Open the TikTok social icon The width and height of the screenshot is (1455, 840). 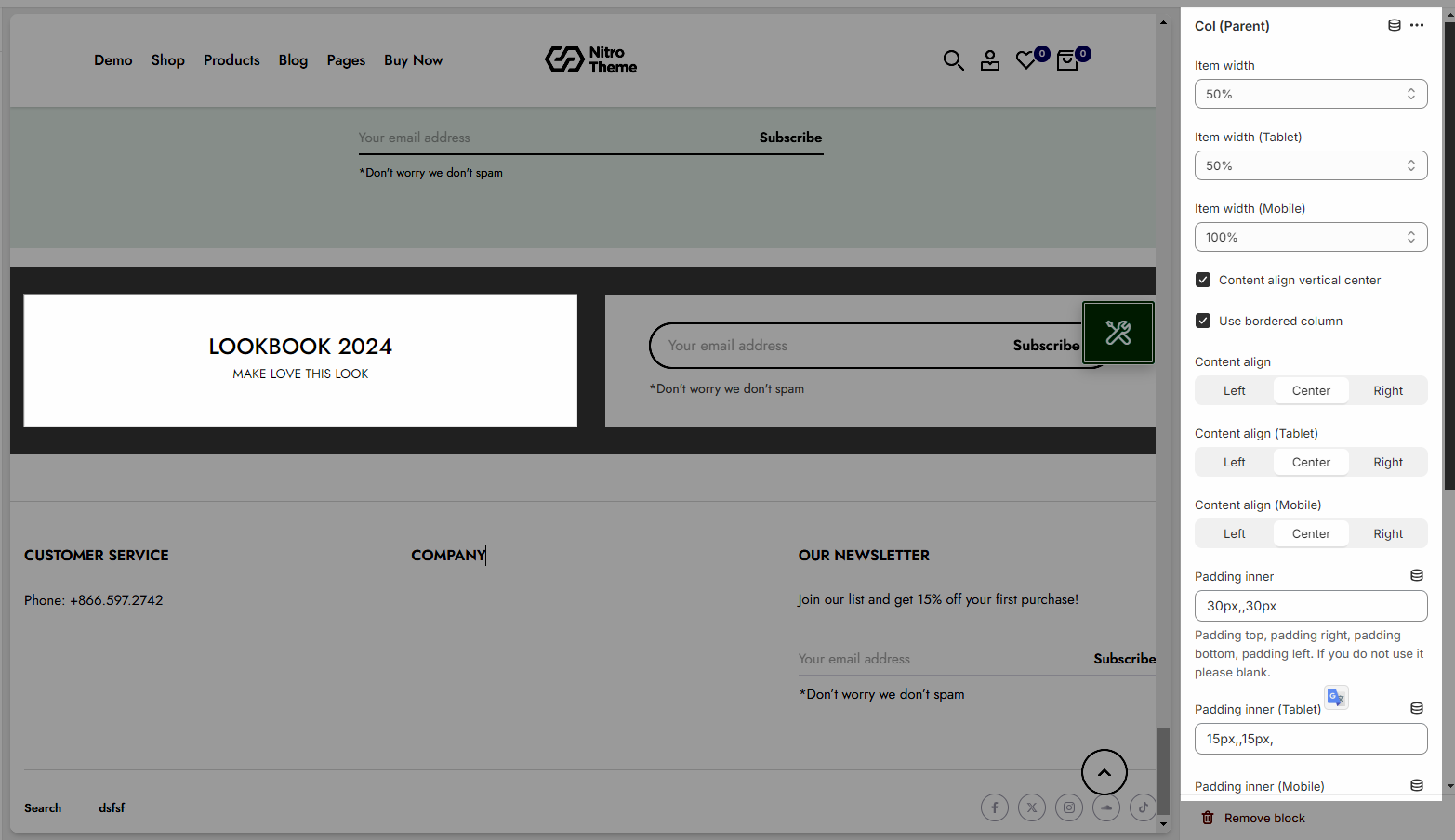coord(1143,807)
